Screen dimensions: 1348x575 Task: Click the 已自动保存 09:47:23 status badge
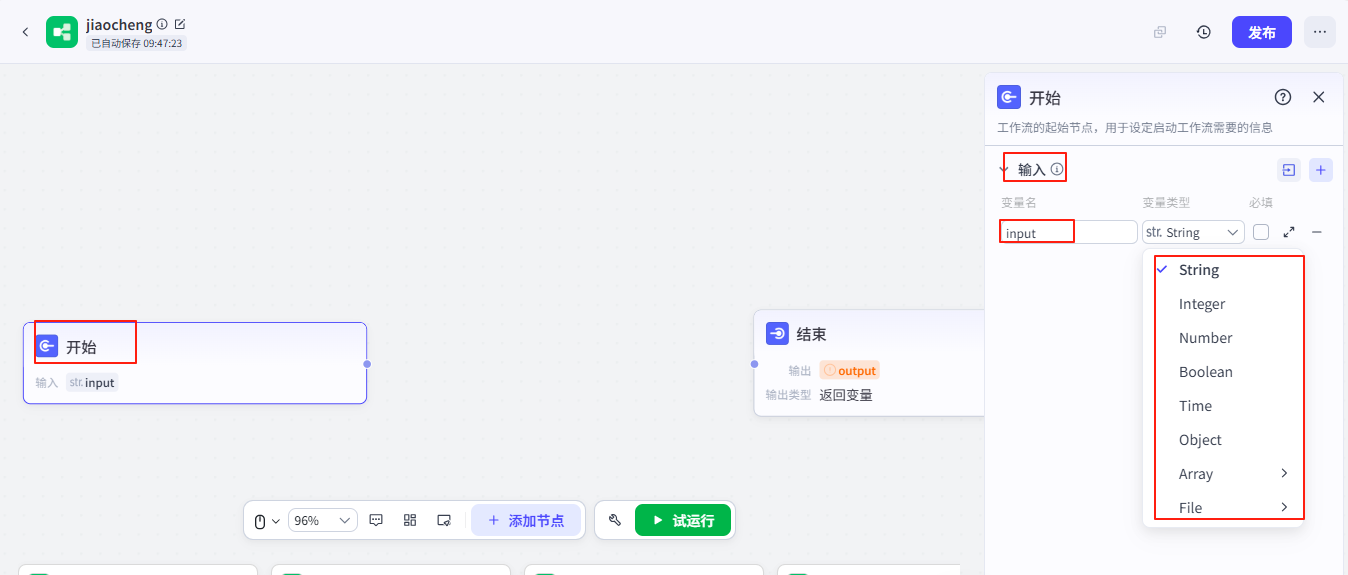coord(136,43)
